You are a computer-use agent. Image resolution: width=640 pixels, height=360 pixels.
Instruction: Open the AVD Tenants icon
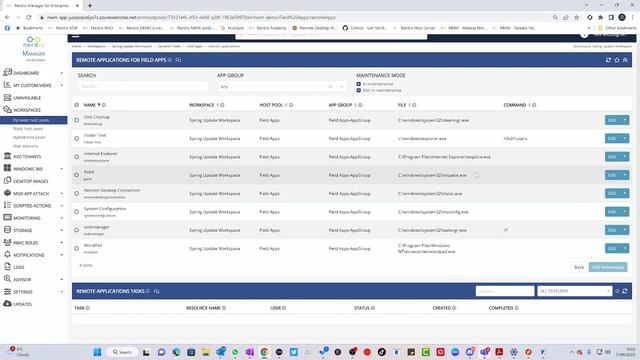tap(7, 156)
